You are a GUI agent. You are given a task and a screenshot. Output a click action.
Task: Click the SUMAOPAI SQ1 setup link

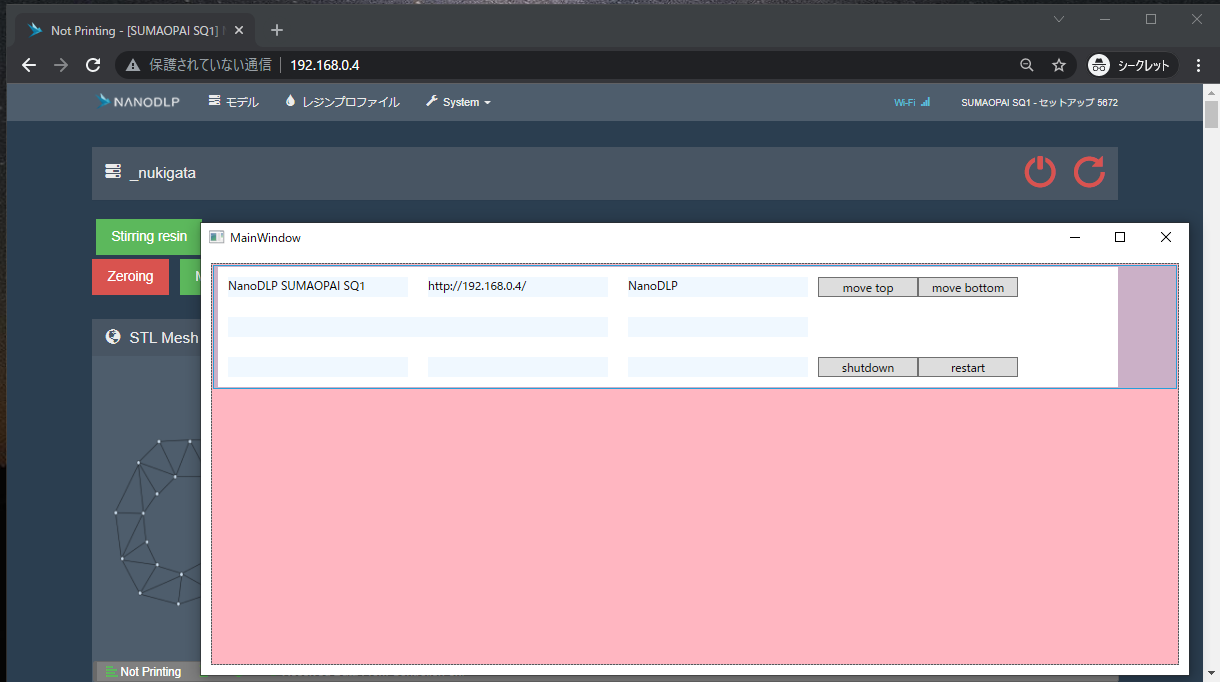(1039, 101)
